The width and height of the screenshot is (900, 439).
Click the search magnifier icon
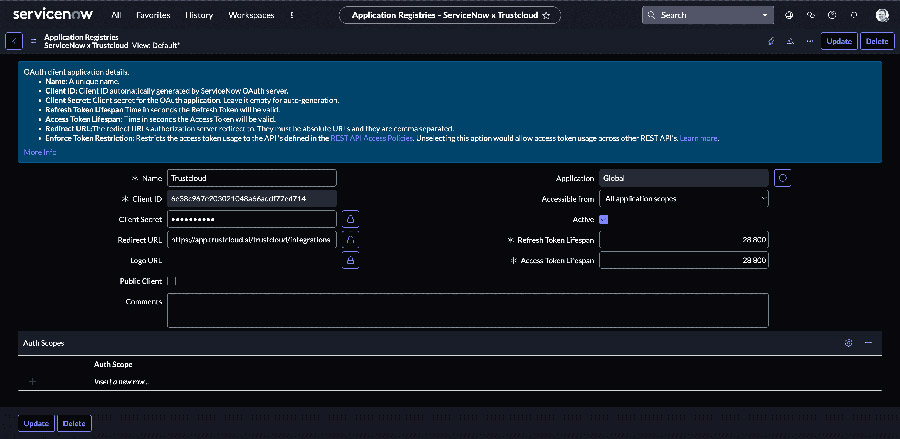tap(651, 15)
